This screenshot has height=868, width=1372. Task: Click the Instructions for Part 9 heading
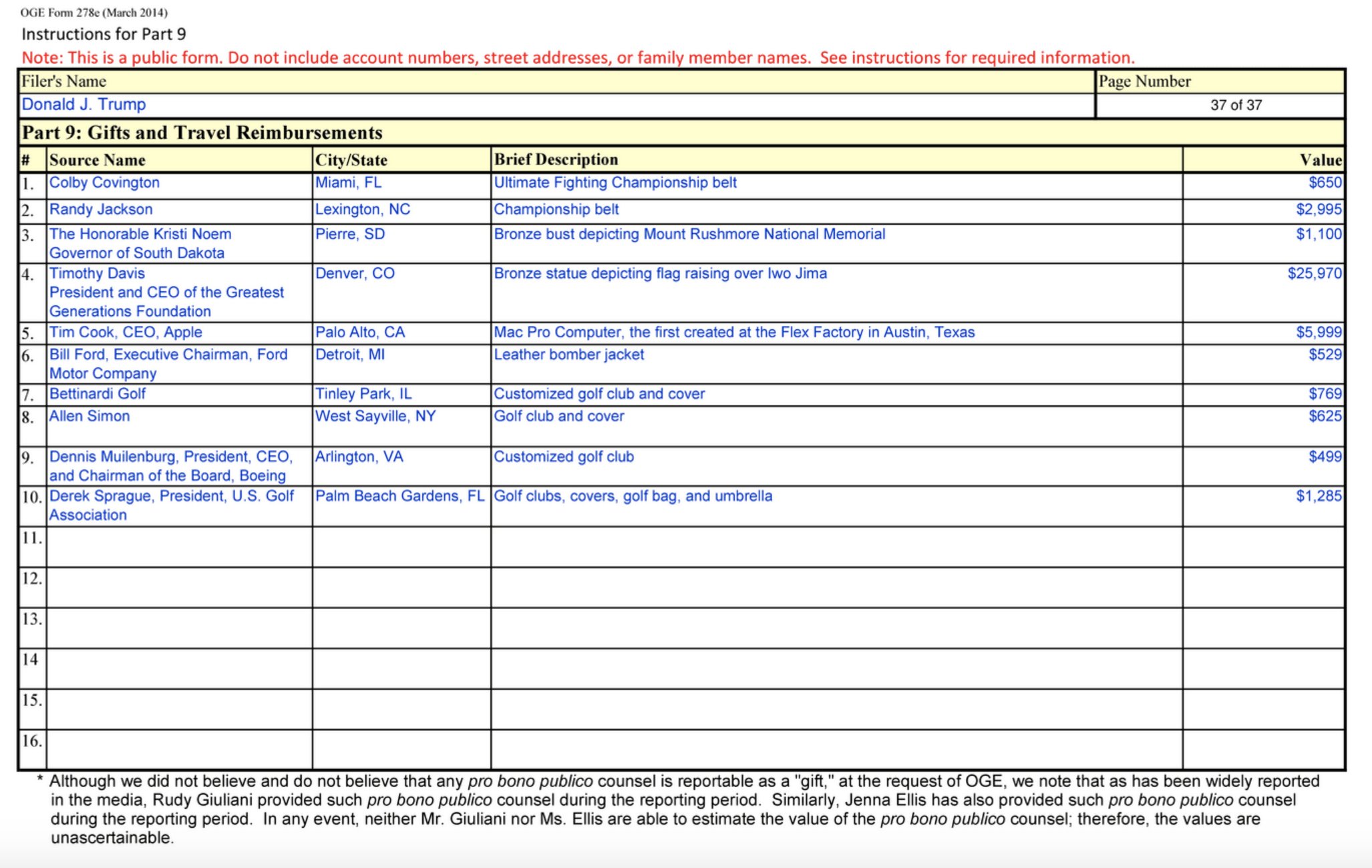tap(104, 34)
